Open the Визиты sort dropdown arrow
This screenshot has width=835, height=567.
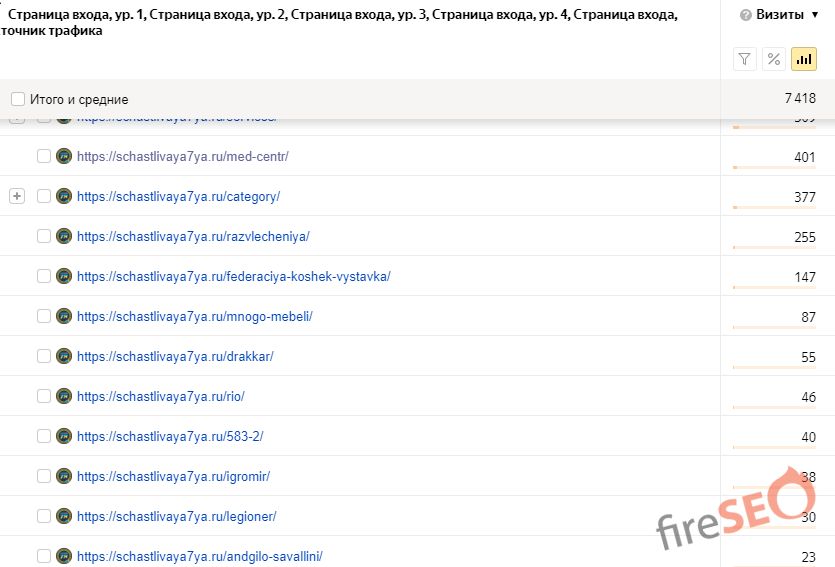pos(815,15)
